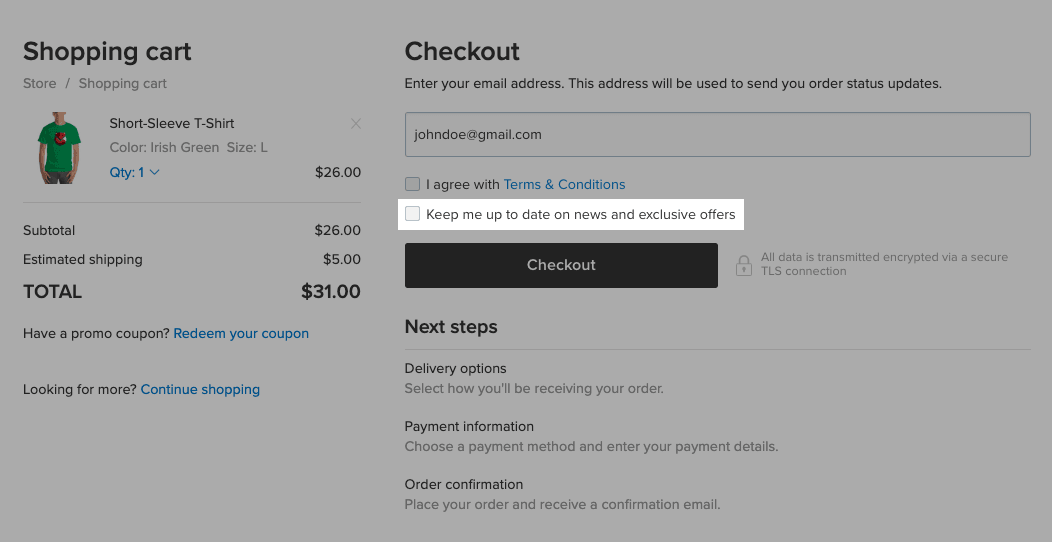The height and width of the screenshot is (542, 1052).
Task: Expand the Qty: 1 dropdown chevron
Action: coord(154,172)
